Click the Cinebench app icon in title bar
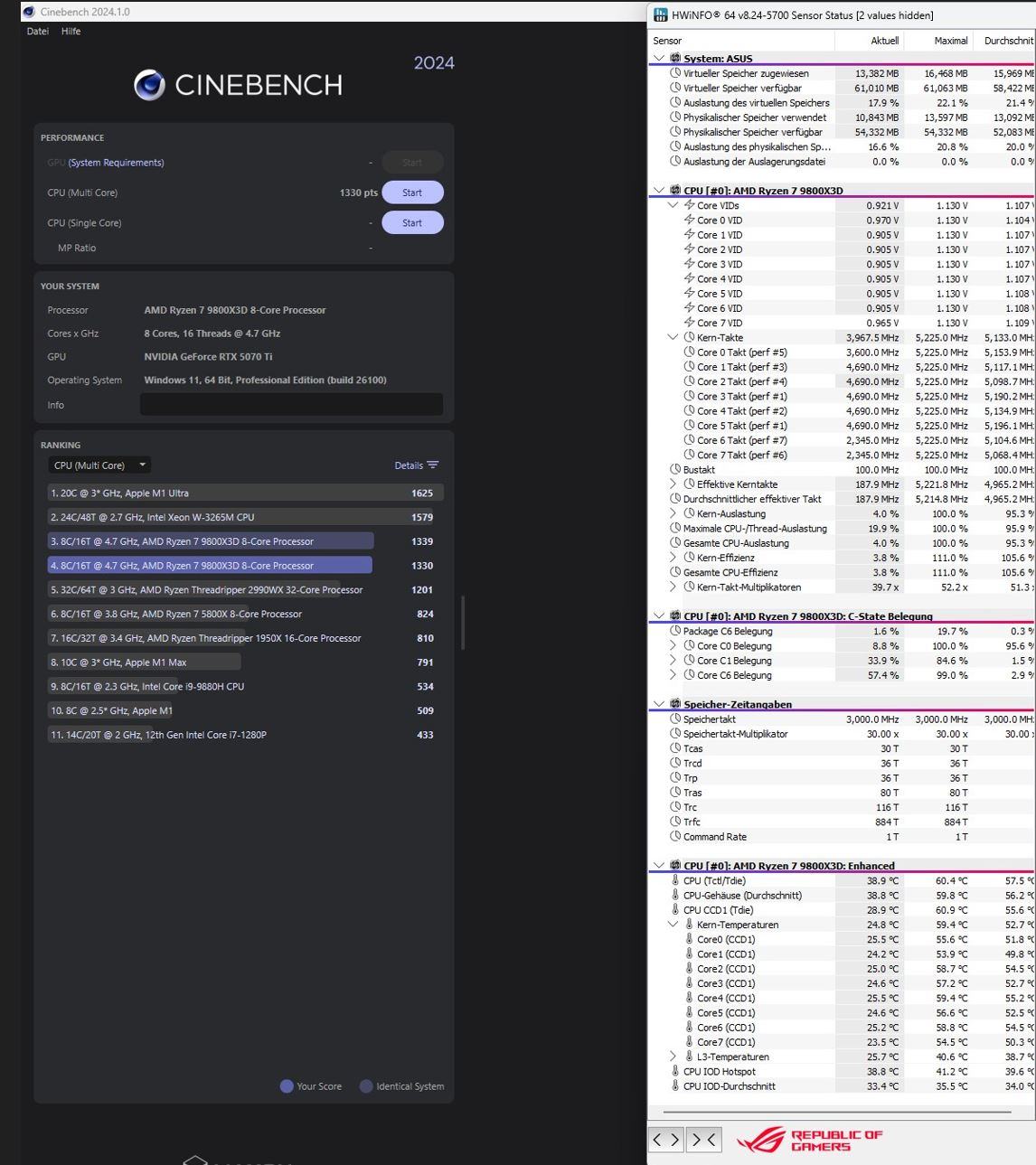The width and height of the screenshot is (1036, 1165). pos(28,12)
